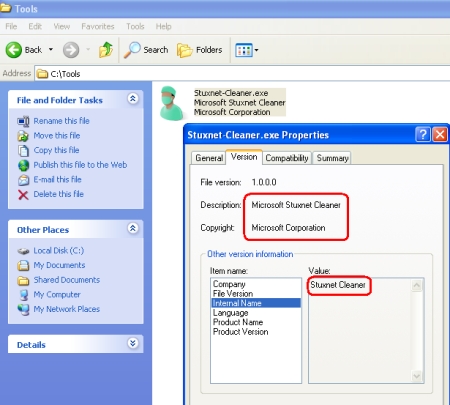Click Move this file icon
This screenshot has width=450, height=405.
23,136
